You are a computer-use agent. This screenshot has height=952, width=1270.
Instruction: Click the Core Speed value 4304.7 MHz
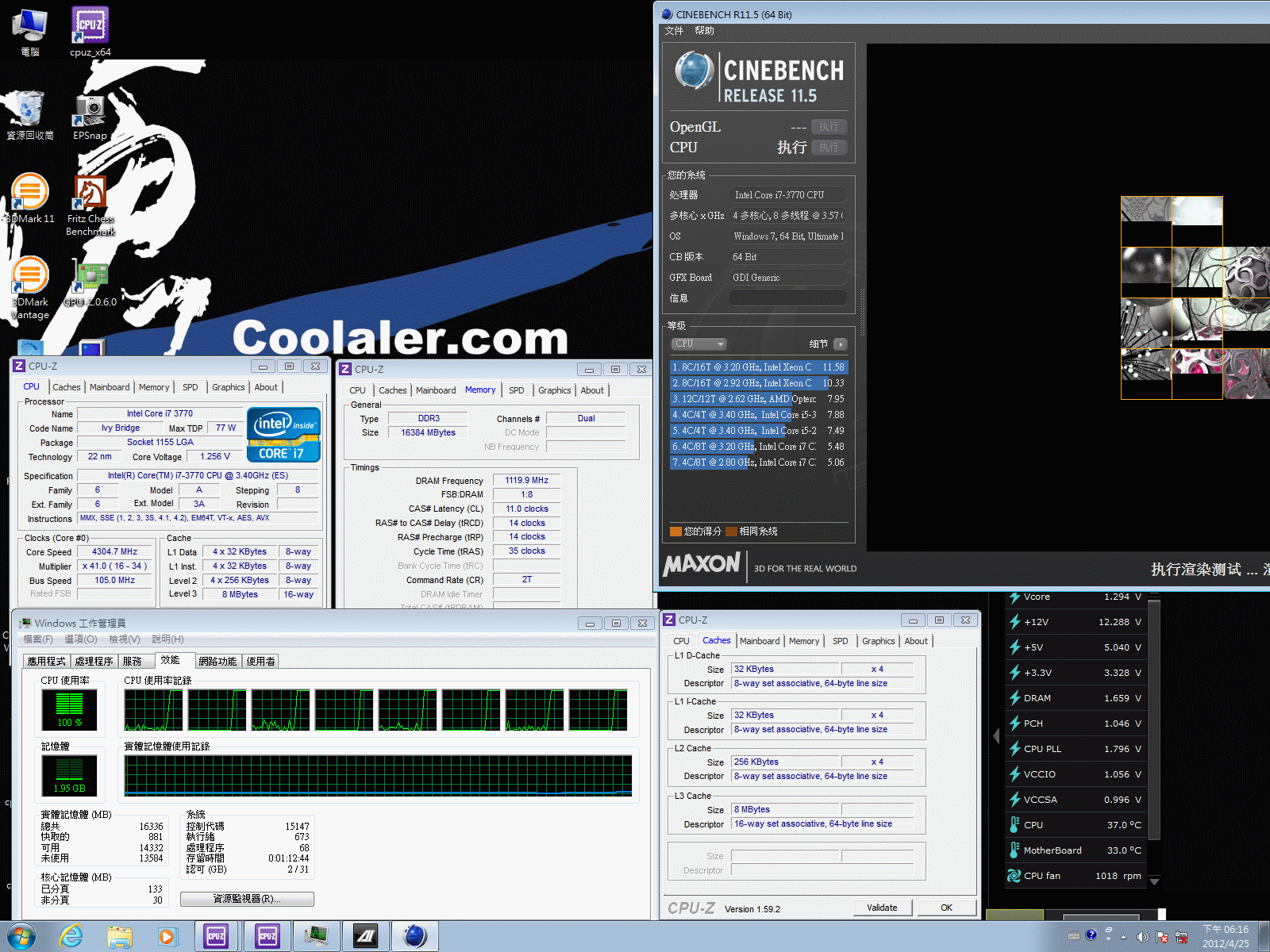115,551
